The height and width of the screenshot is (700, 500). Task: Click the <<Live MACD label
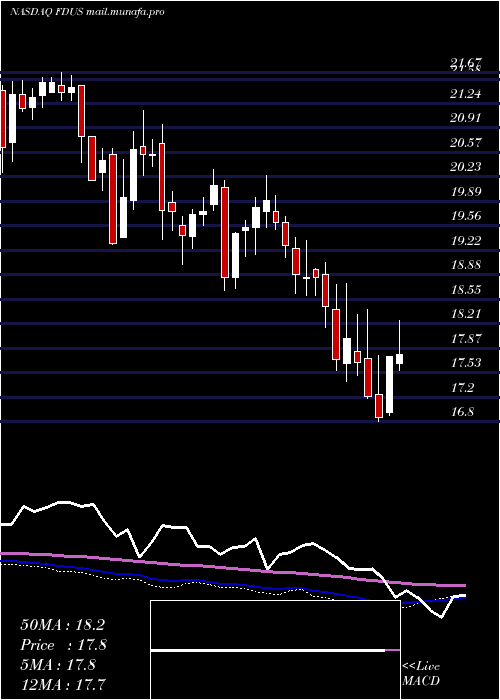point(421,674)
